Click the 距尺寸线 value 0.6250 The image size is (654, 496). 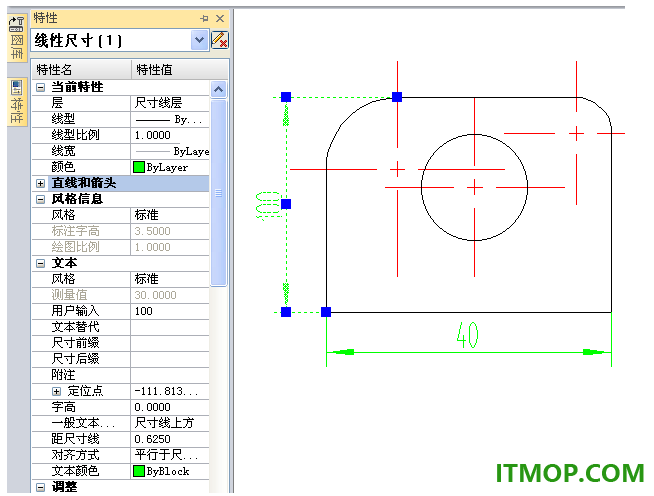tap(153, 439)
